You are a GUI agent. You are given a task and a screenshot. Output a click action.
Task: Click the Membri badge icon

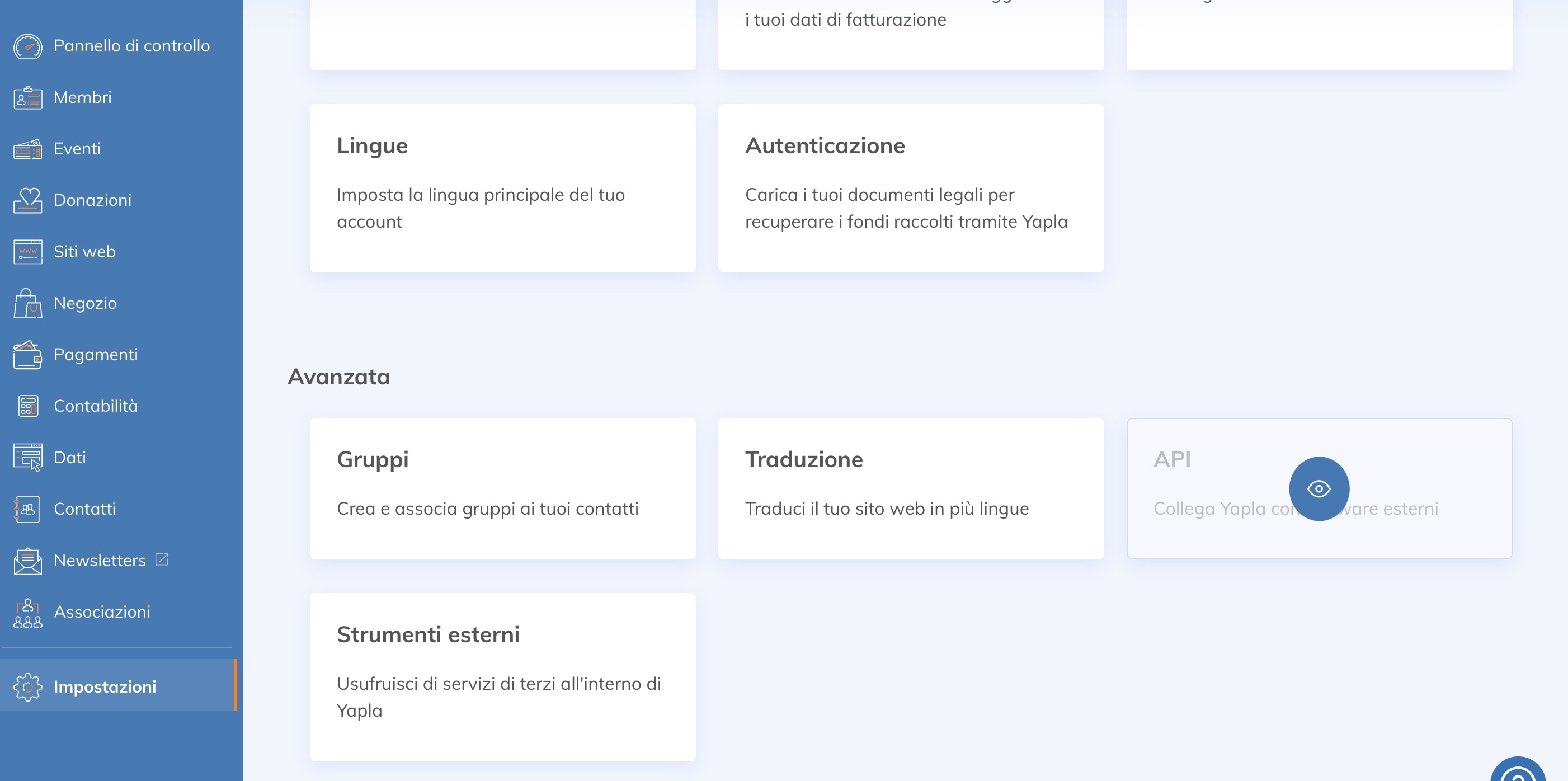[x=27, y=97]
